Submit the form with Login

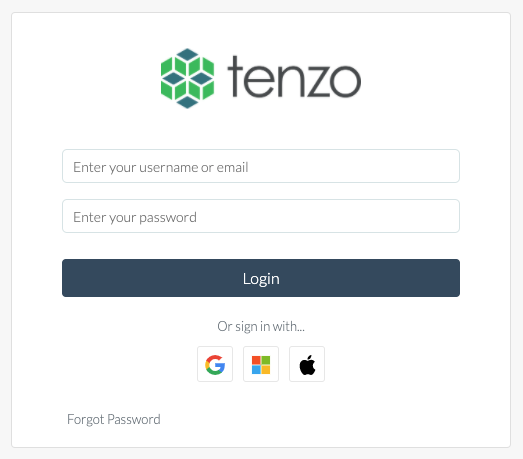click(261, 278)
